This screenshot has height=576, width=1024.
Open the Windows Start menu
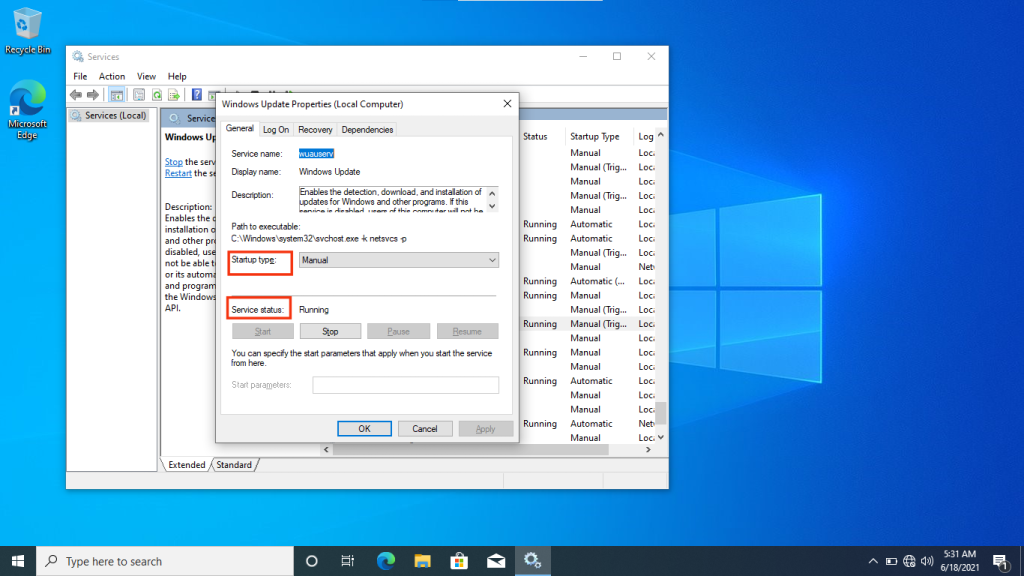tap(18, 561)
